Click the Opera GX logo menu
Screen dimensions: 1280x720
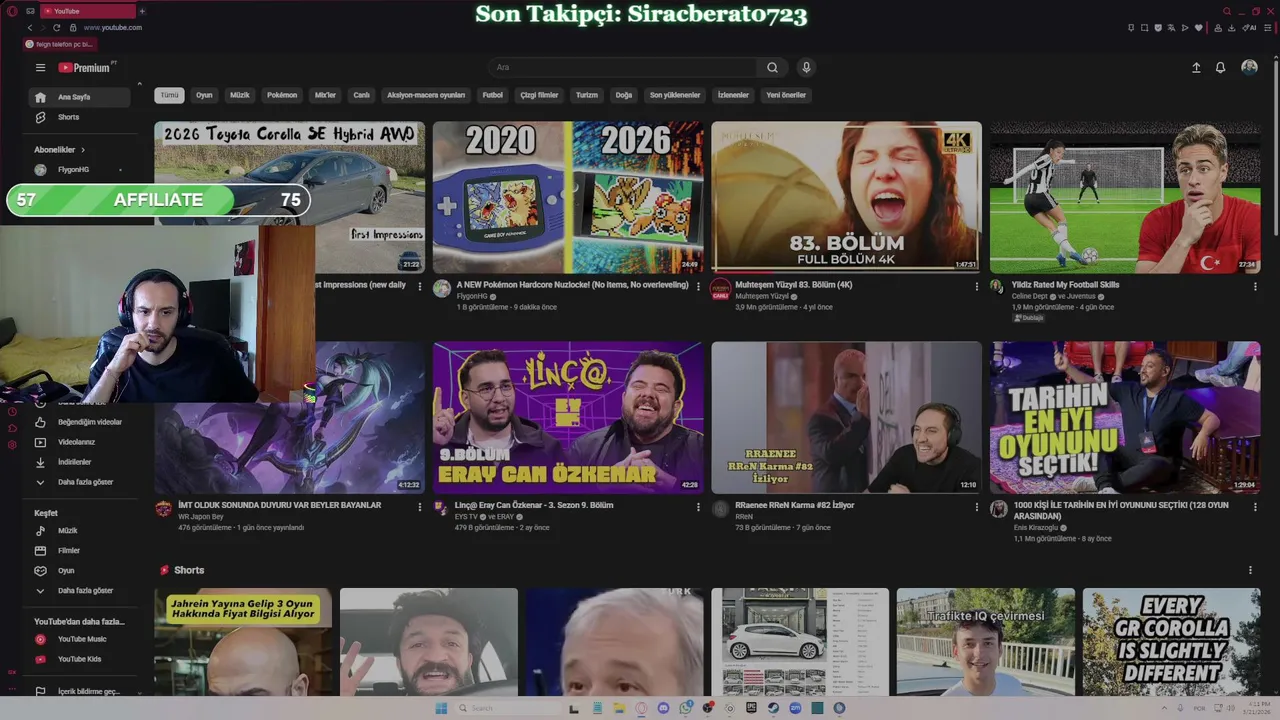click(x=13, y=11)
